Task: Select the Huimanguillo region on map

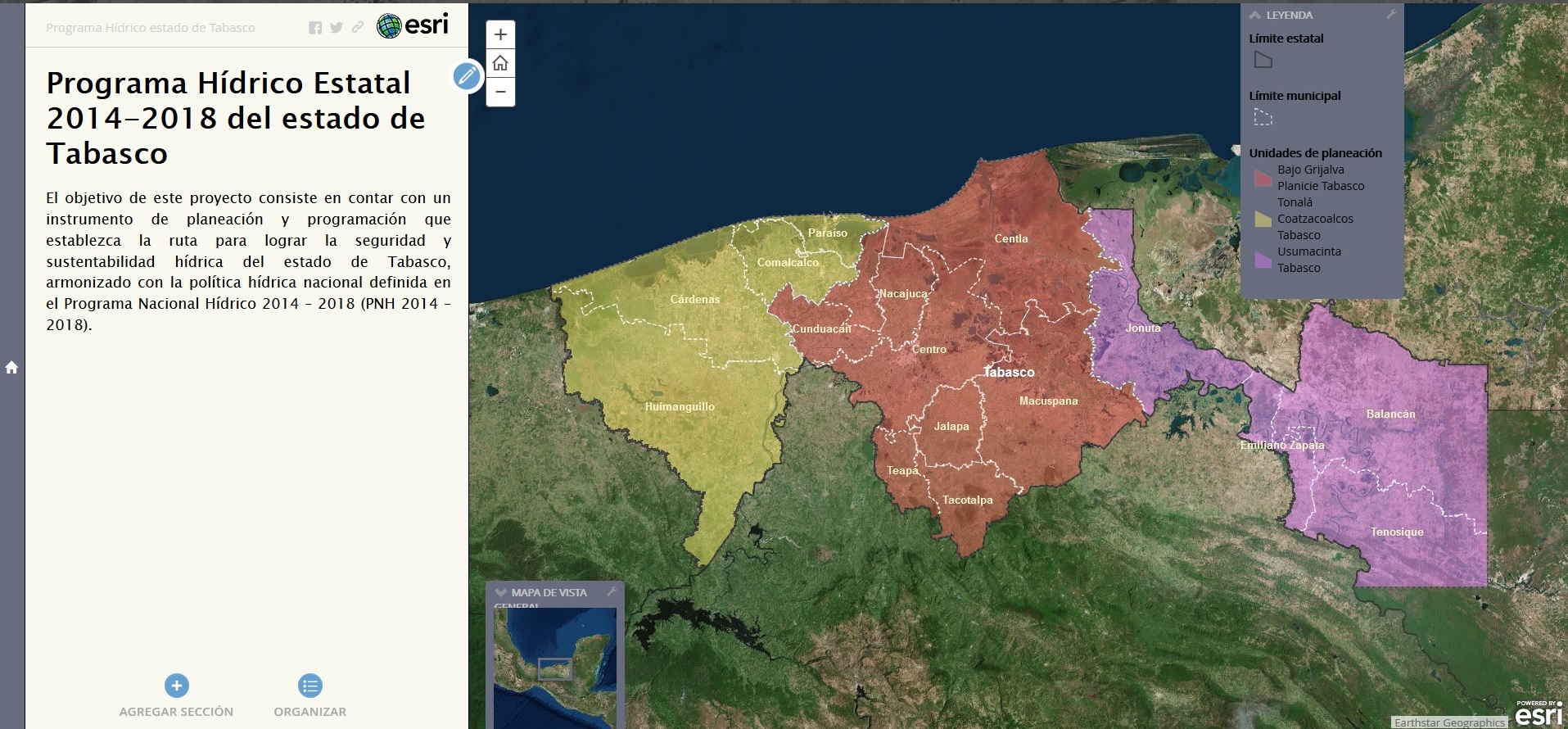Action: [679, 406]
